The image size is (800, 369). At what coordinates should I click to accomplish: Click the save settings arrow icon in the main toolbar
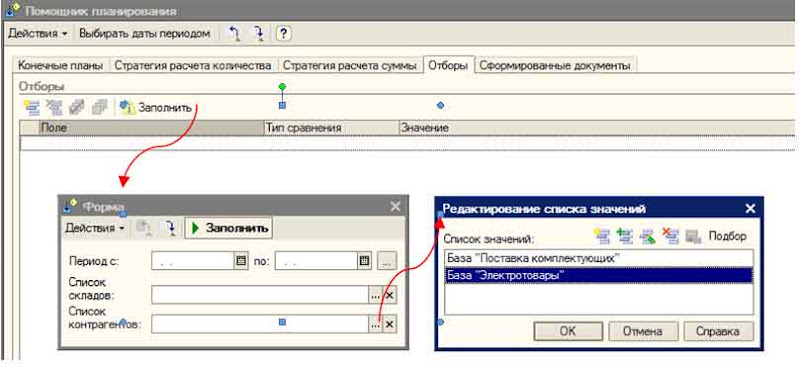click(259, 34)
